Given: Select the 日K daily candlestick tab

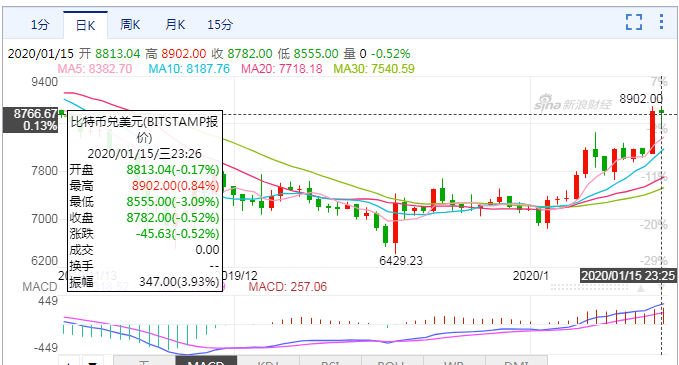Looking at the screenshot, I should pos(85,25).
